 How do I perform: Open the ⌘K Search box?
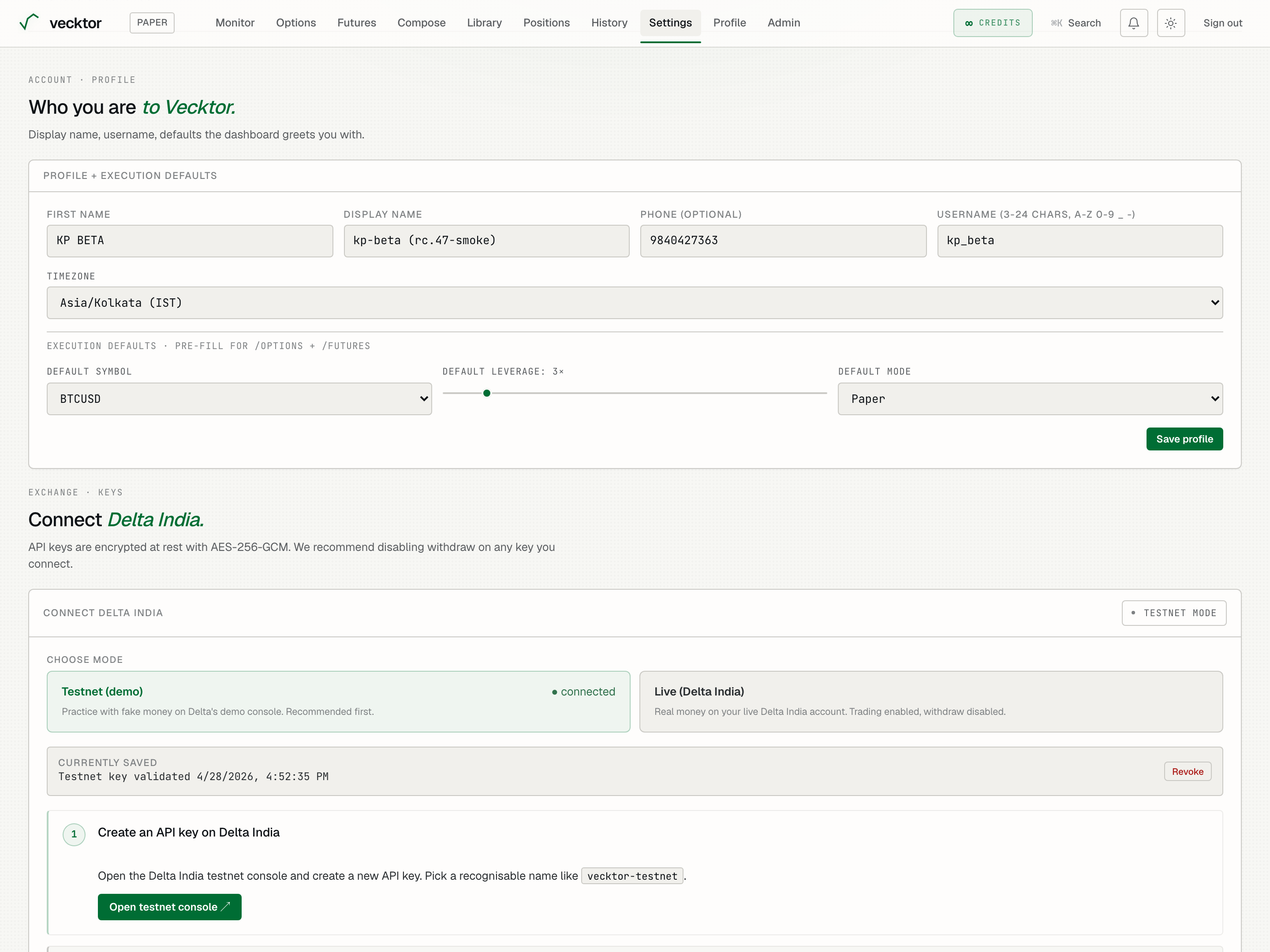(1076, 23)
